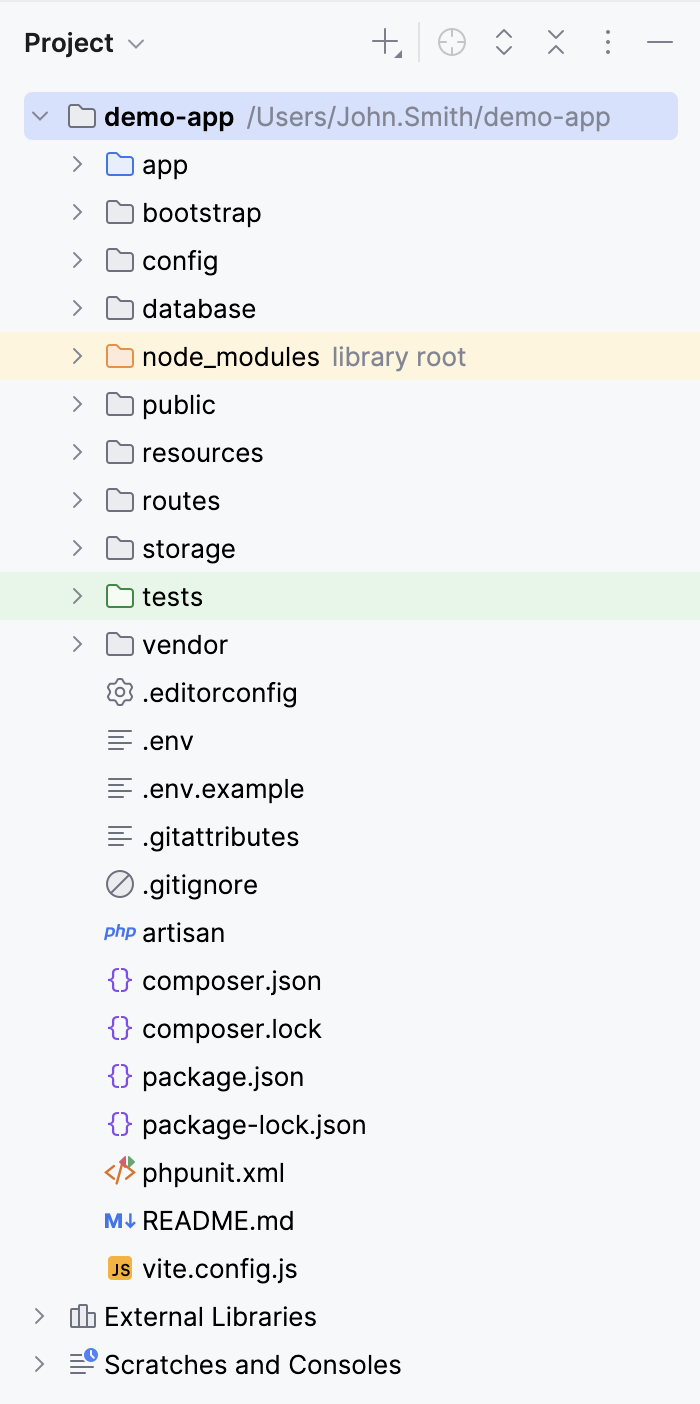Screen dimensions: 700x1404
Task: Open README.md markdown file icon
Action: [x=117, y=1220]
